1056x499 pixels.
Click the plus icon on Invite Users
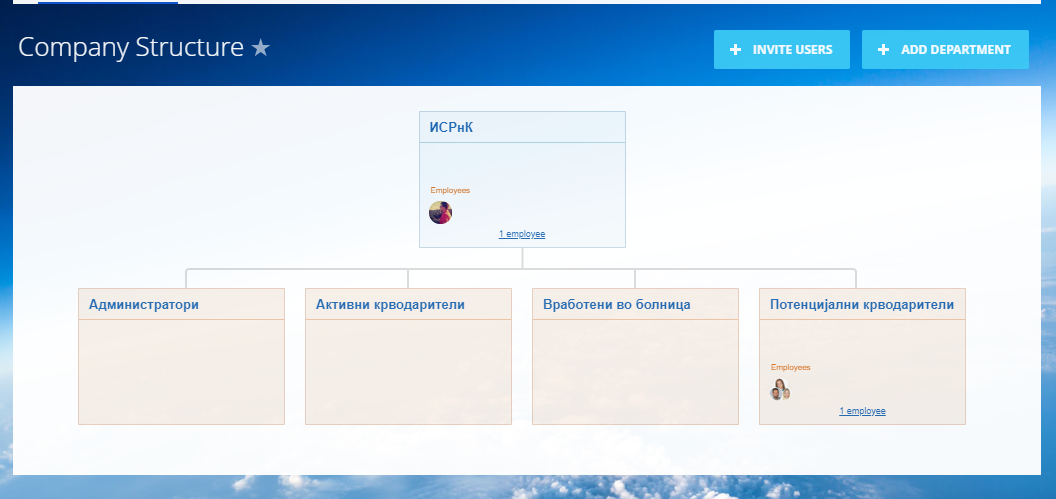pyautogui.click(x=736, y=50)
